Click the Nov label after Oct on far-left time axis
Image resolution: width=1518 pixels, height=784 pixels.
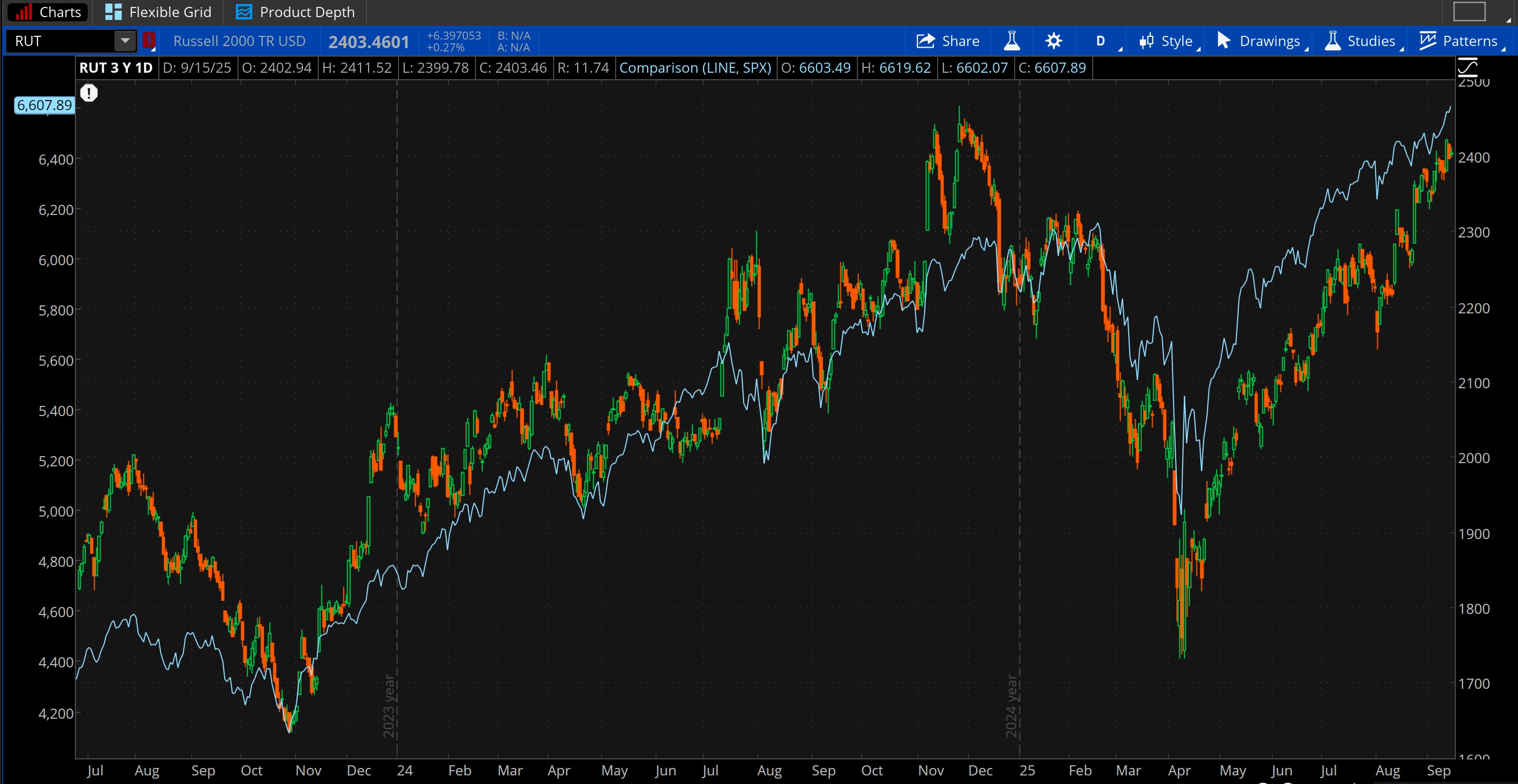(308, 771)
